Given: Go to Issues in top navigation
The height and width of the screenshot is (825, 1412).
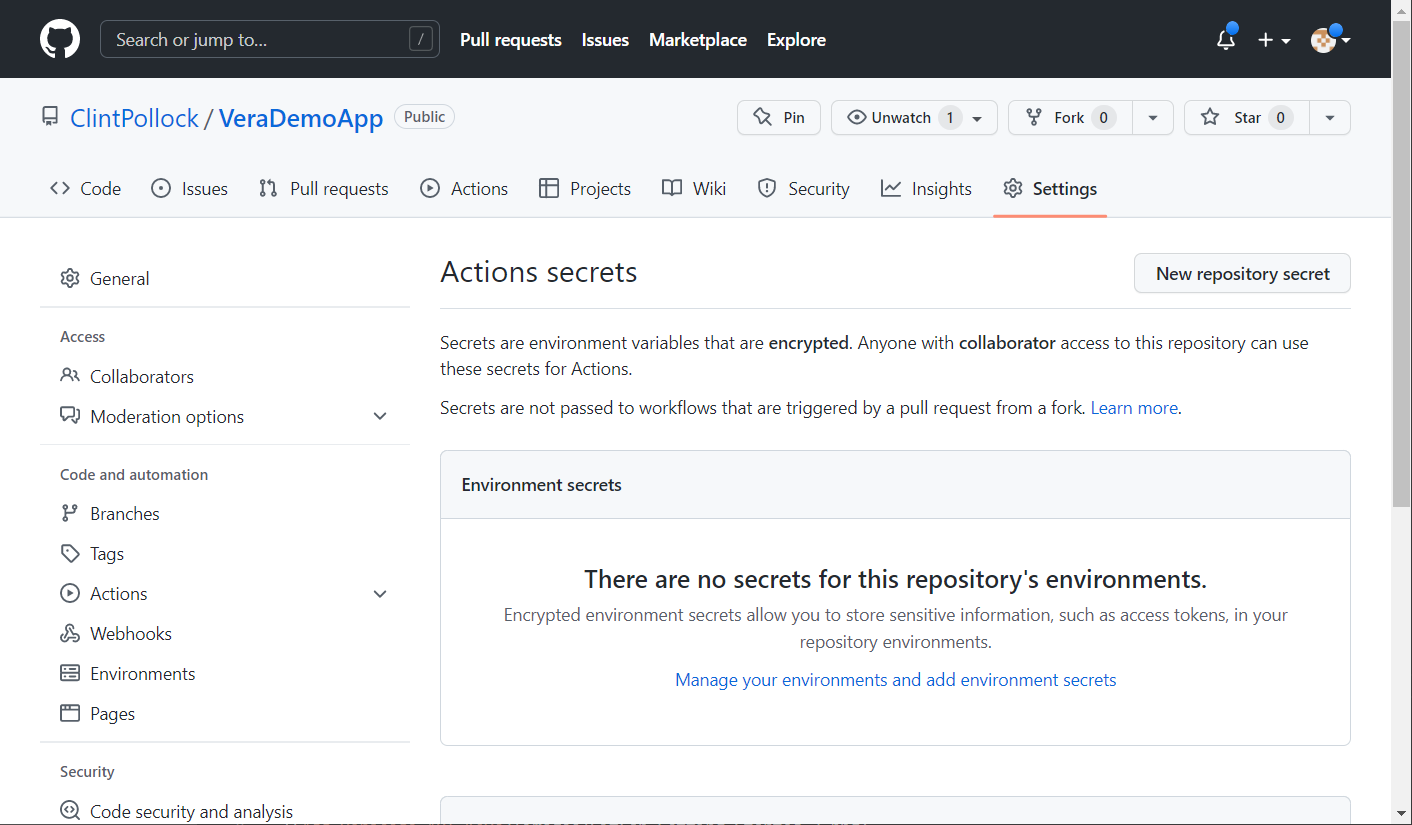Looking at the screenshot, I should 605,40.
